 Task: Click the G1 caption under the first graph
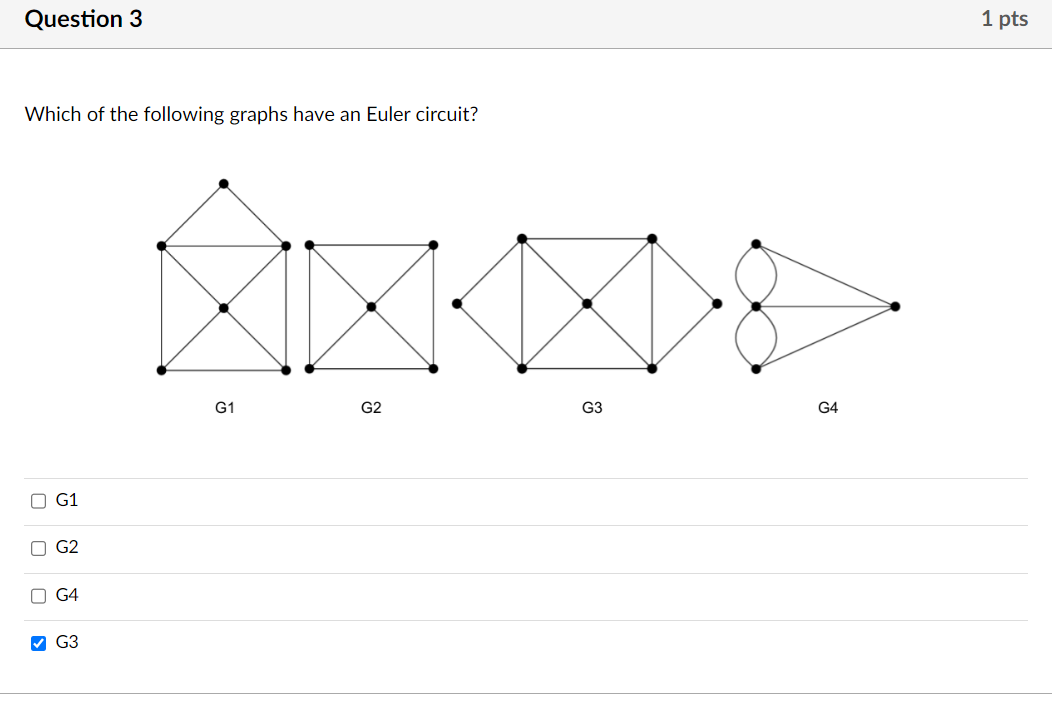click(224, 407)
